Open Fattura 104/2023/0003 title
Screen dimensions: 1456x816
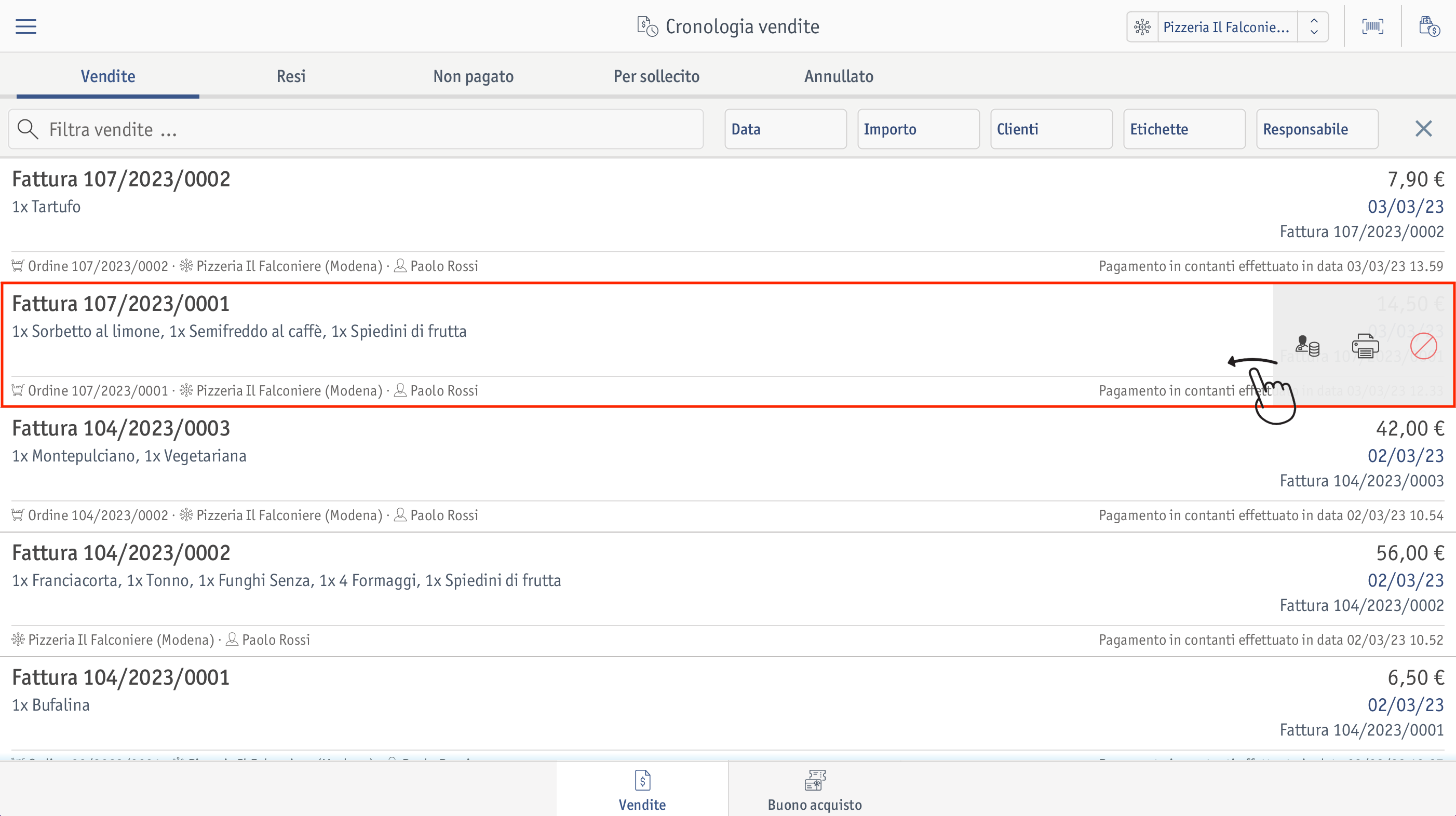point(121,428)
